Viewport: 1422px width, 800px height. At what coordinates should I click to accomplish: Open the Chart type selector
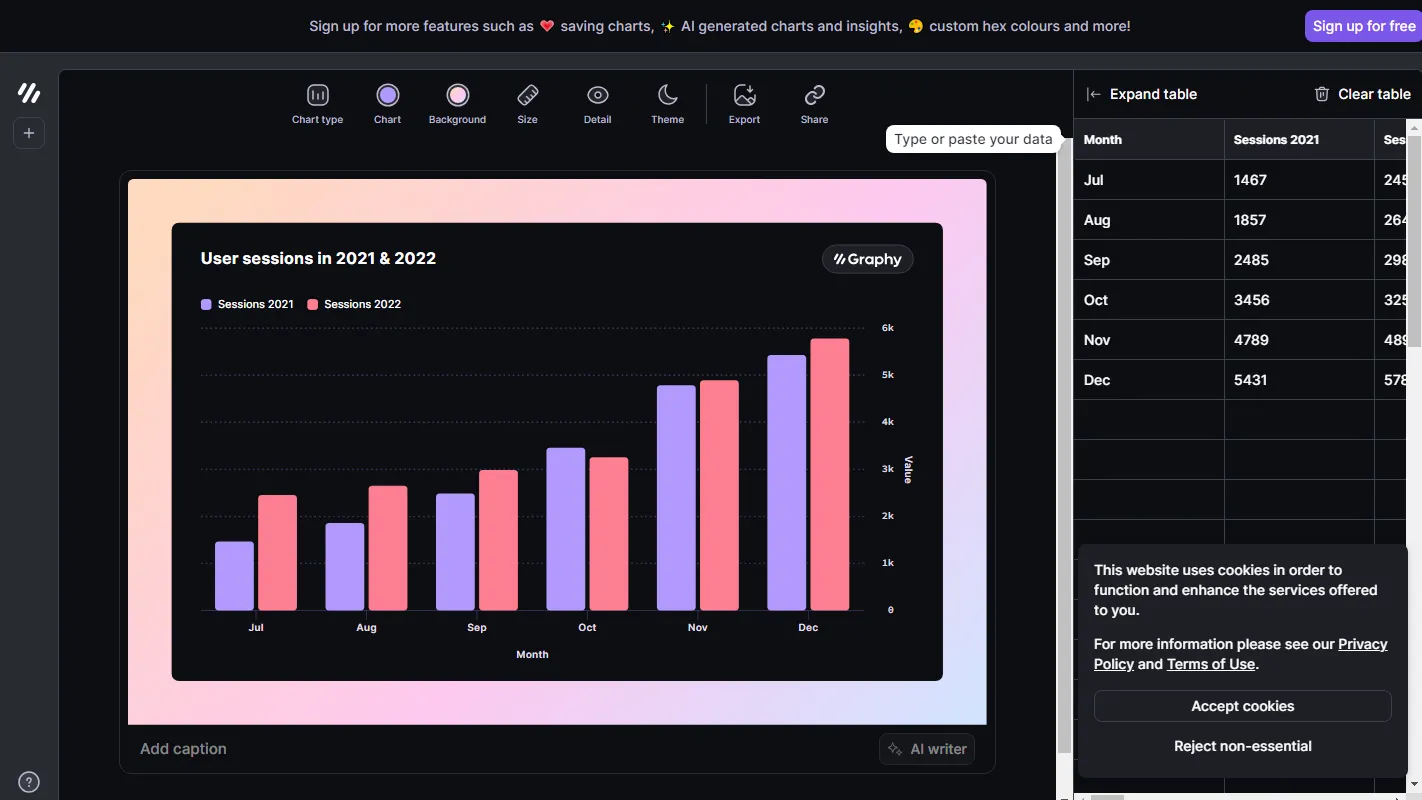click(x=317, y=96)
